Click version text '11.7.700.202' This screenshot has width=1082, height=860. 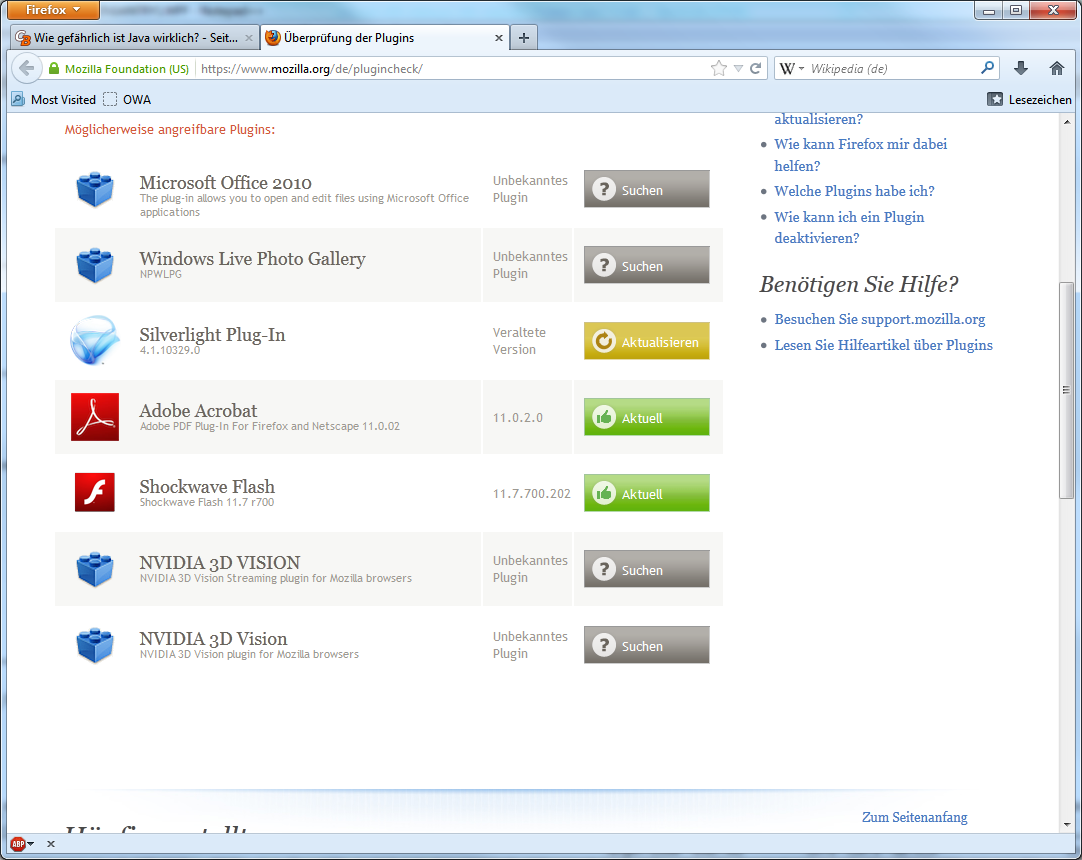(x=532, y=494)
